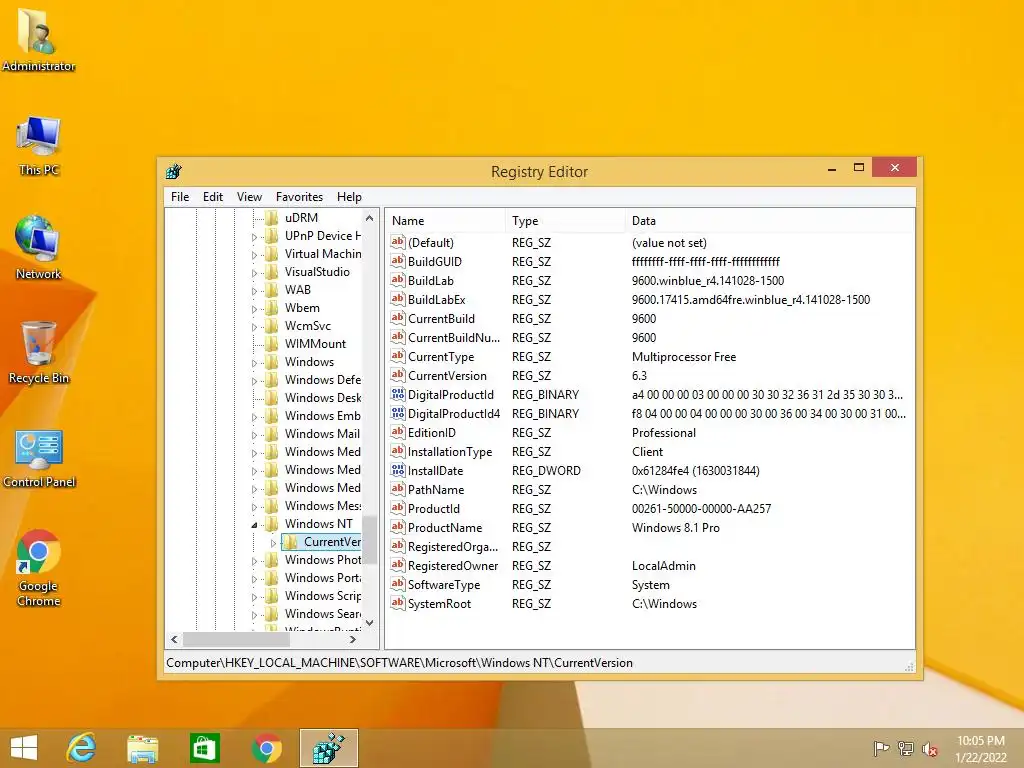Select the WAB tree key
Viewport: 1024px width, 768px height.
[x=298, y=289]
